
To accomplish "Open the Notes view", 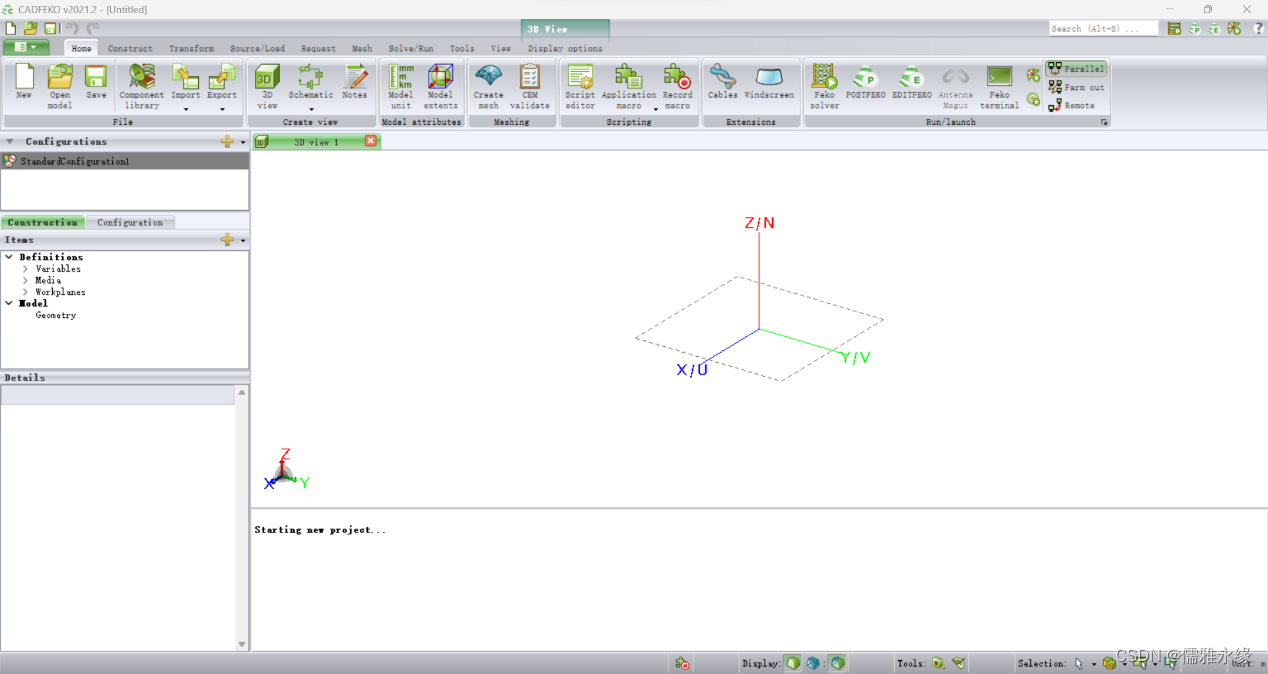I will click(x=355, y=83).
